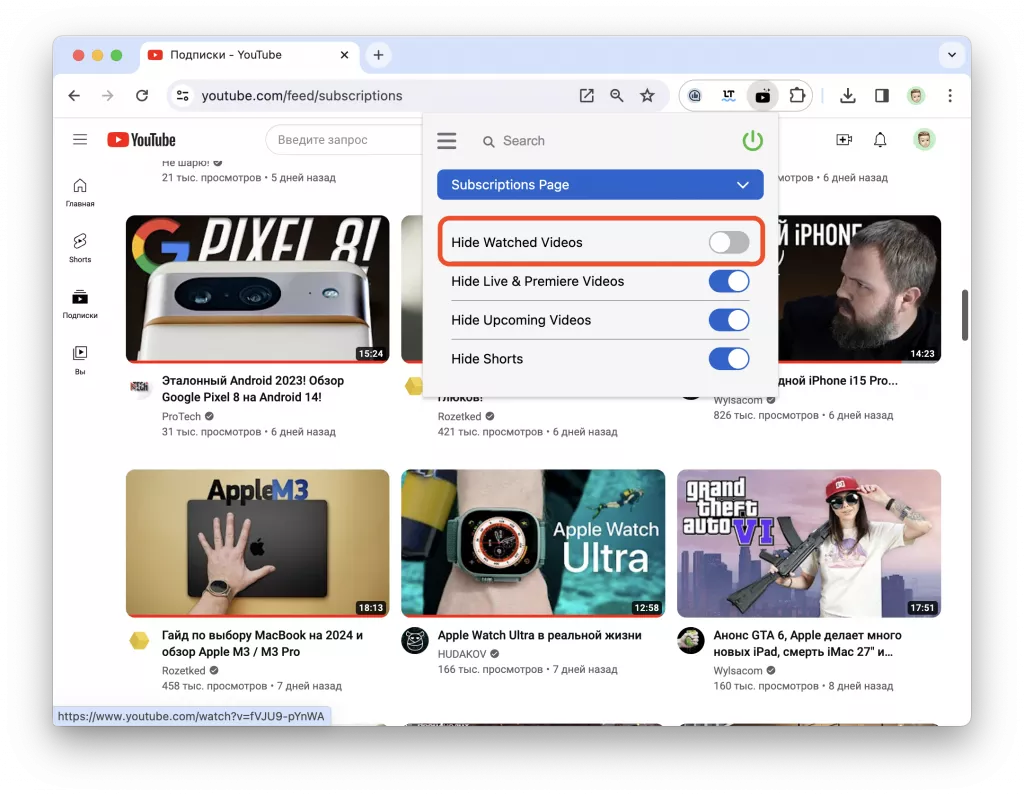Turn off Hide Upcoming Videos
The image size is (1024, 796).
(729, 320)
